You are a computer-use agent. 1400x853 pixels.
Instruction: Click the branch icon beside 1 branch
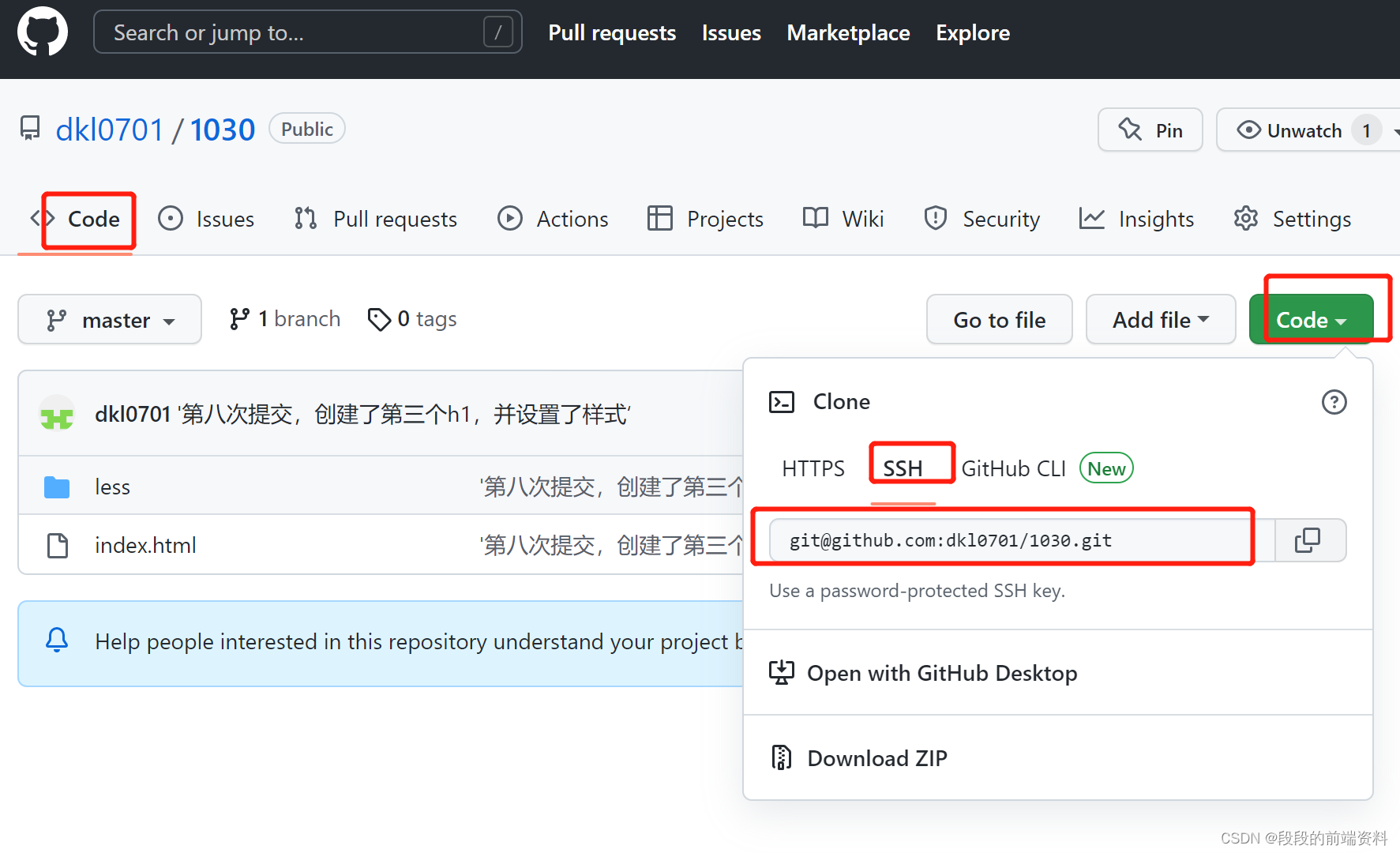(x=239, y=318)
